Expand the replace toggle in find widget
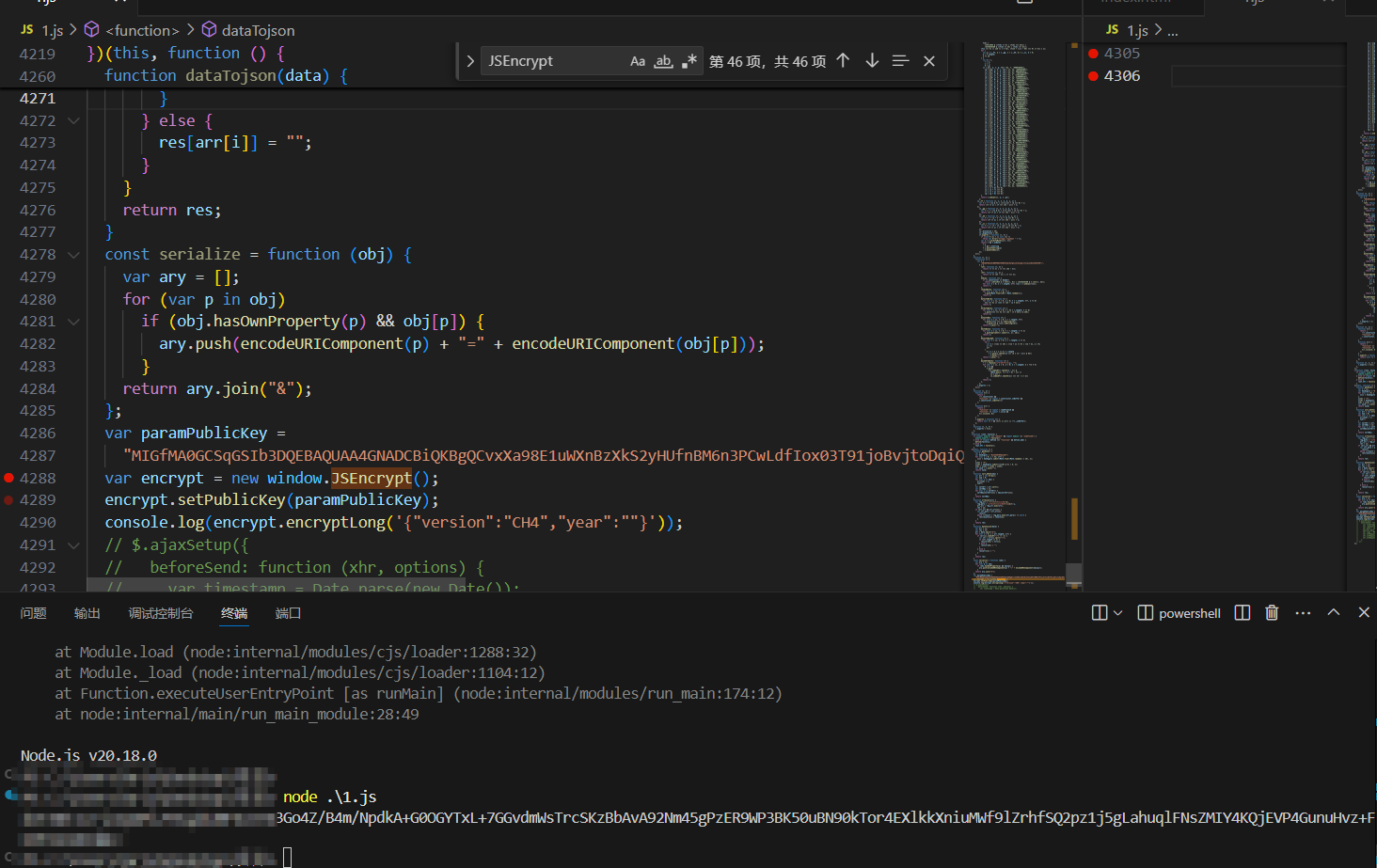This screenshot has height=868, width=1377. click(470, 61)
